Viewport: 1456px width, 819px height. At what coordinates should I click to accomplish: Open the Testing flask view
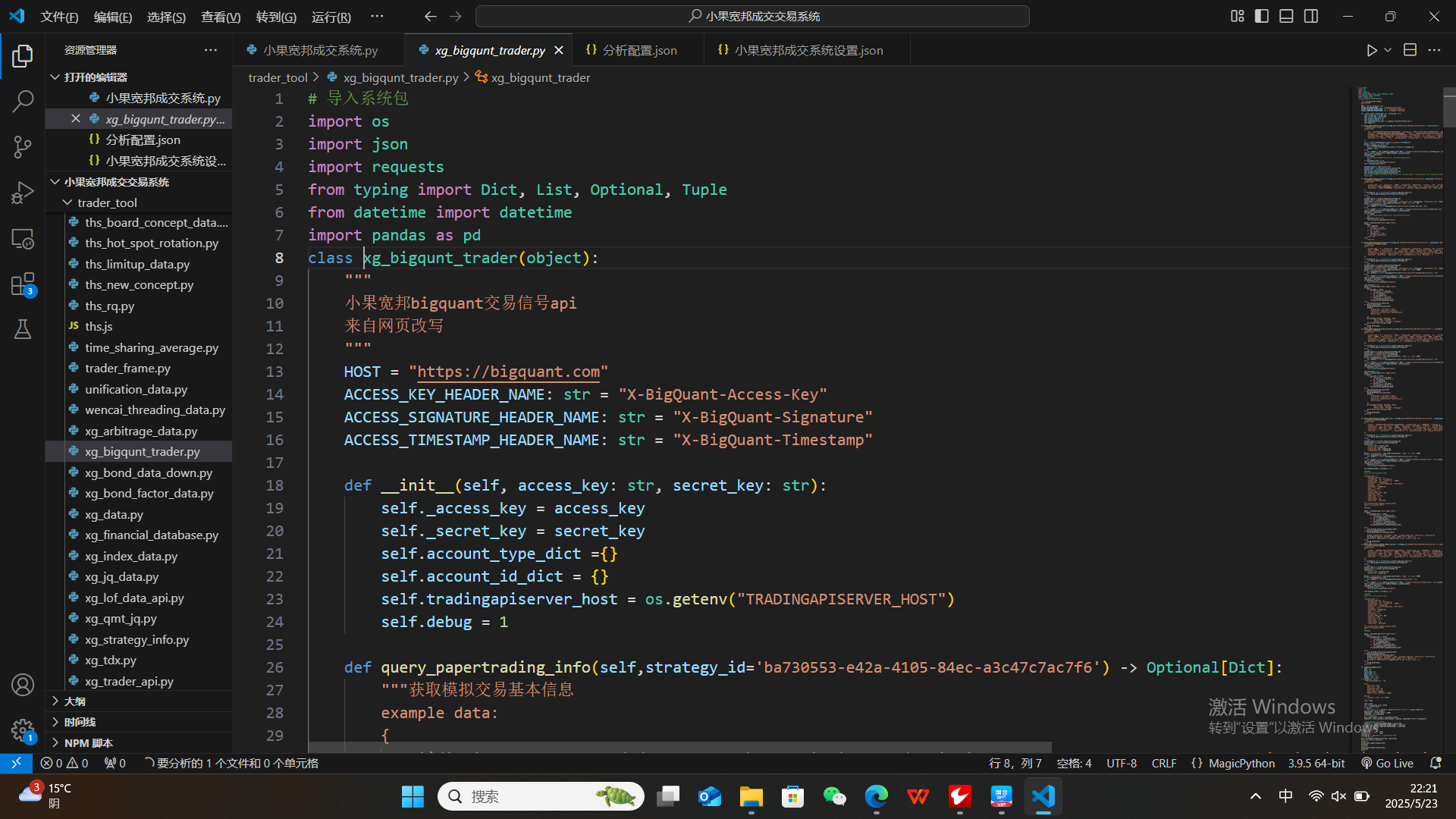(x=23, y=329)
